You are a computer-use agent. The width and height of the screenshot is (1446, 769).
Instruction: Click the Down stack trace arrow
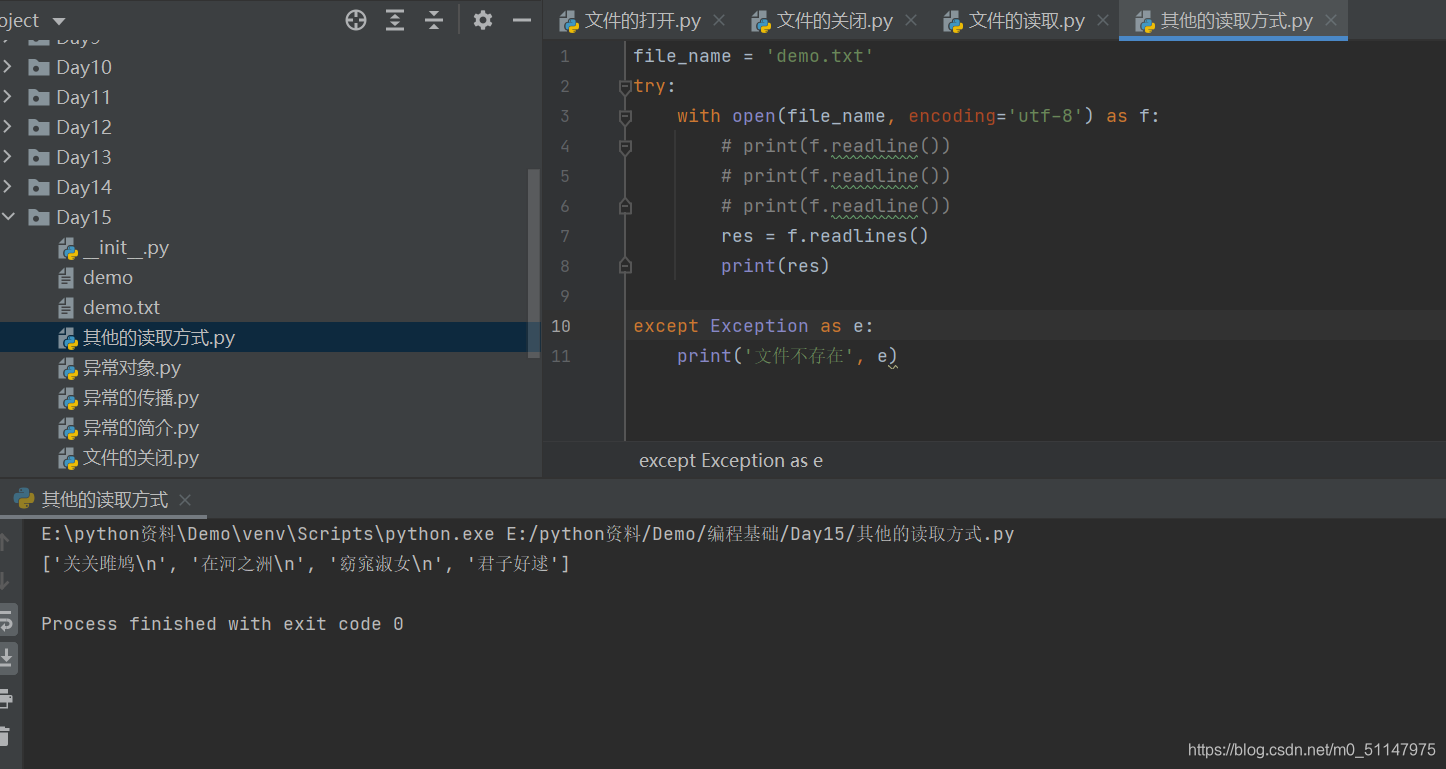pos(4,580)
